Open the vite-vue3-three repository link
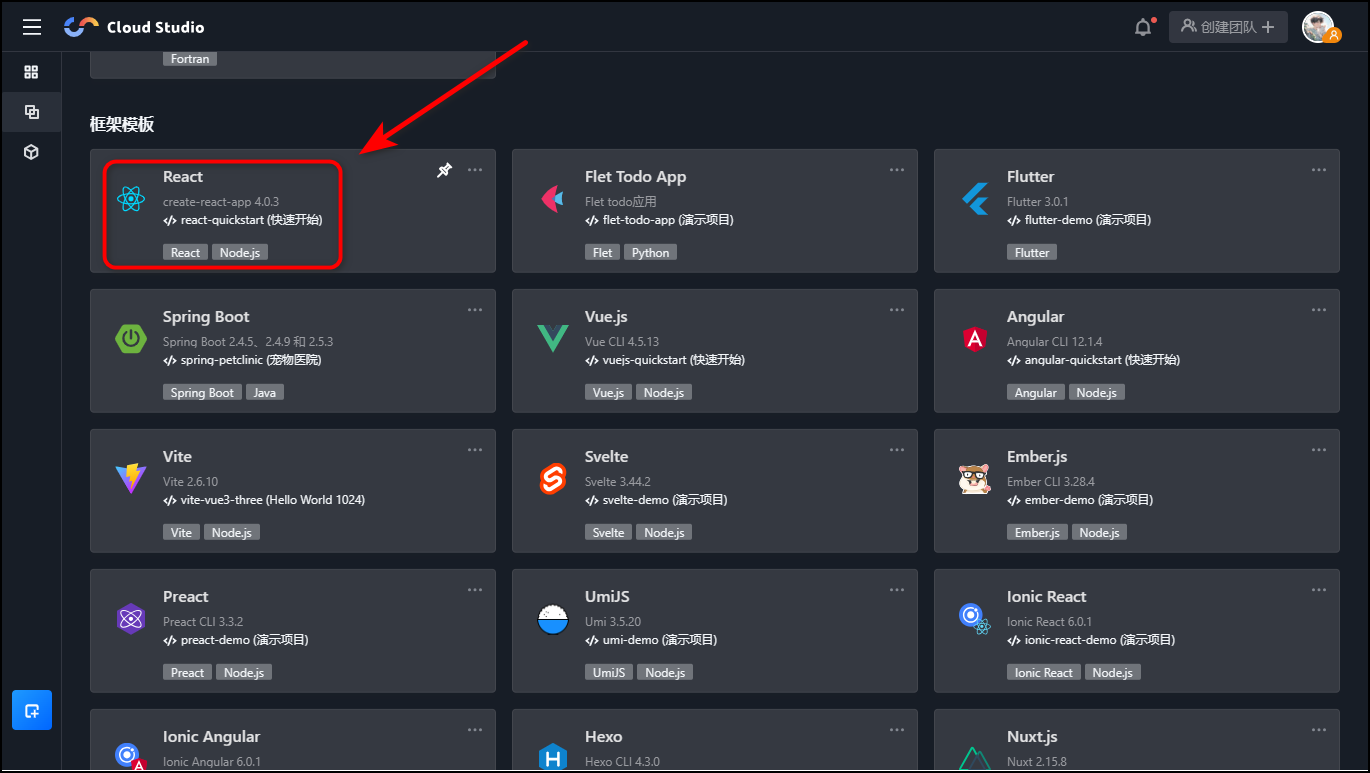The image size is (1370, 773). tap(264, 500)
